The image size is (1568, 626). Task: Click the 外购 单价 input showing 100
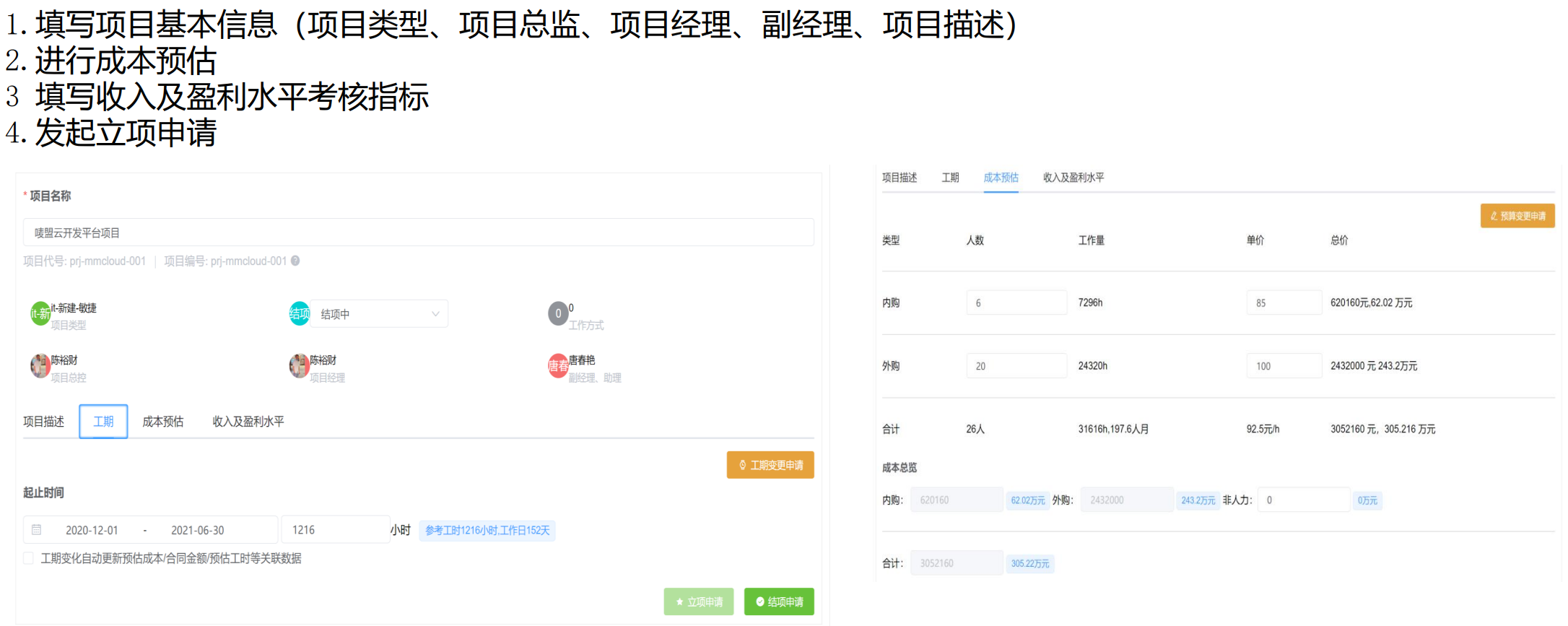pyautogui.click(x=1283, y=366)
